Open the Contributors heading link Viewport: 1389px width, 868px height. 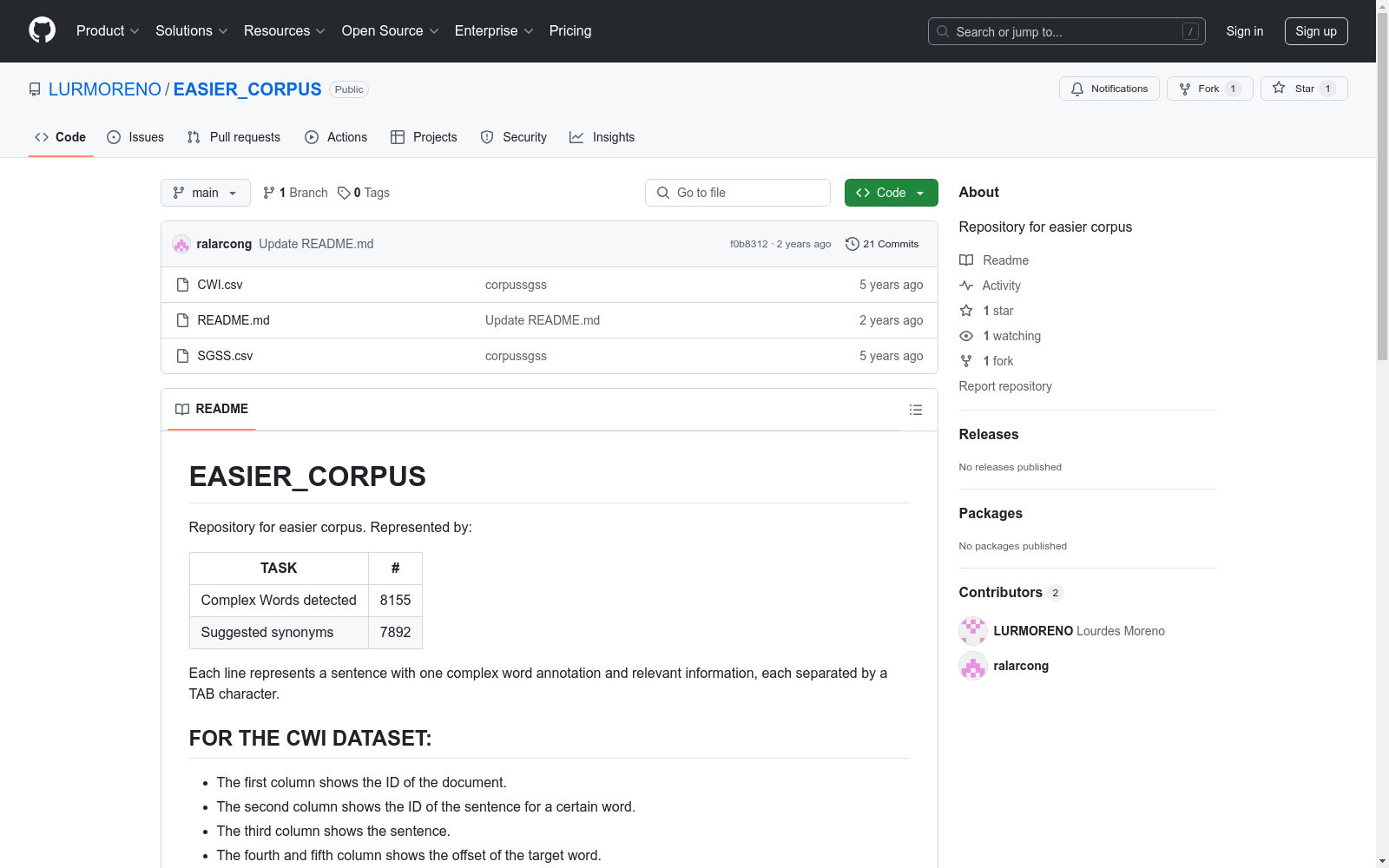[x=1011, y=592]
